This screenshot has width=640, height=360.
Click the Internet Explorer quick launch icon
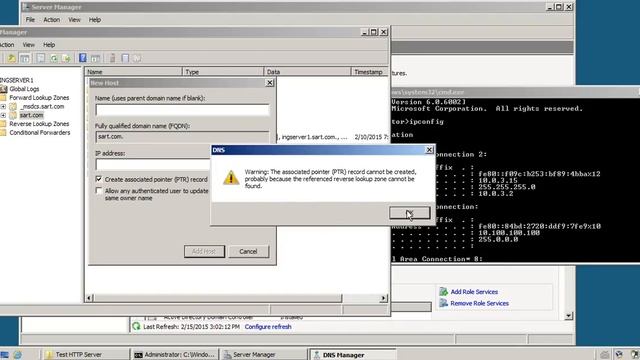18,354
